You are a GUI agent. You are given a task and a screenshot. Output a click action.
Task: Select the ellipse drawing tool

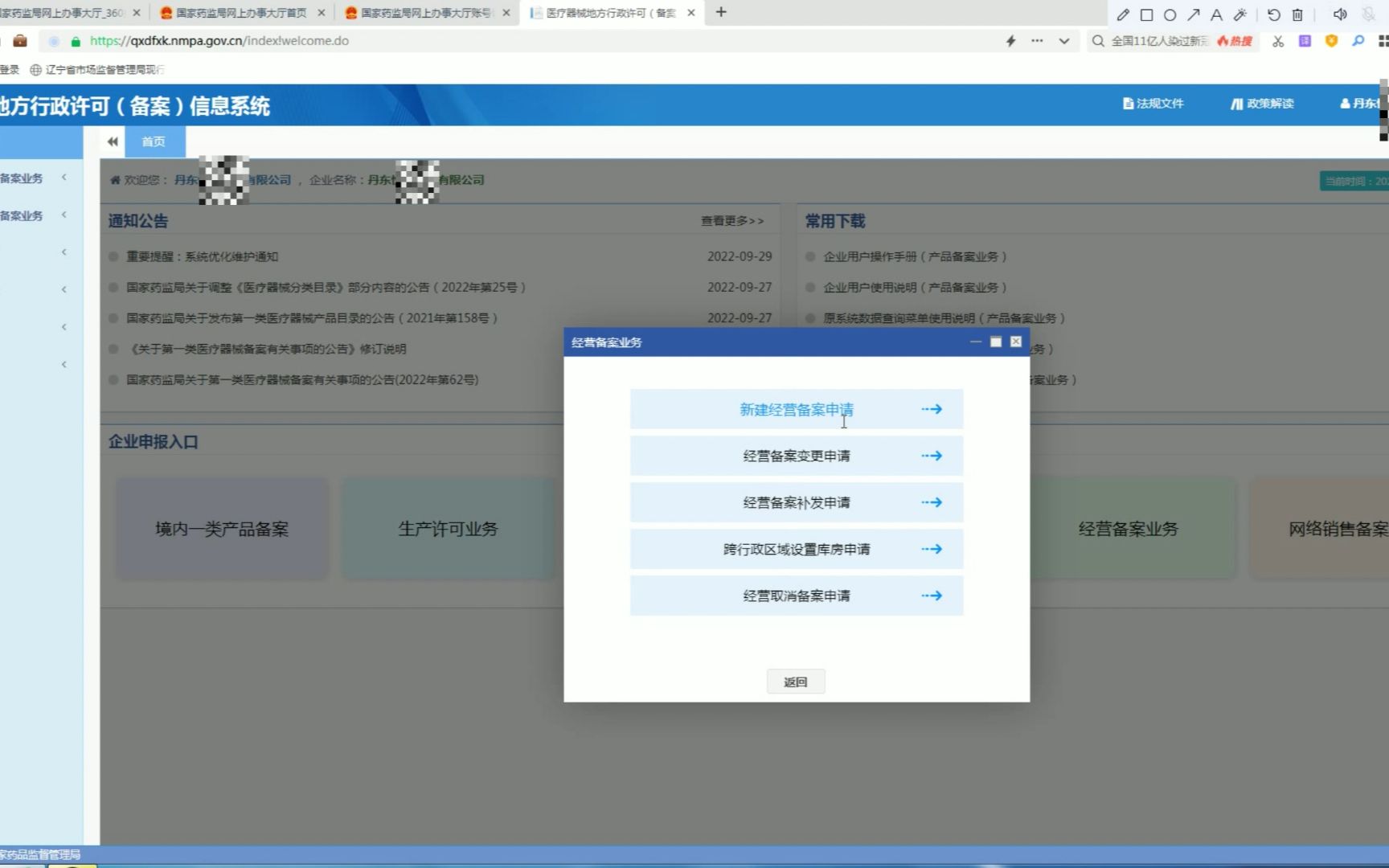[x=1169, y=14]
